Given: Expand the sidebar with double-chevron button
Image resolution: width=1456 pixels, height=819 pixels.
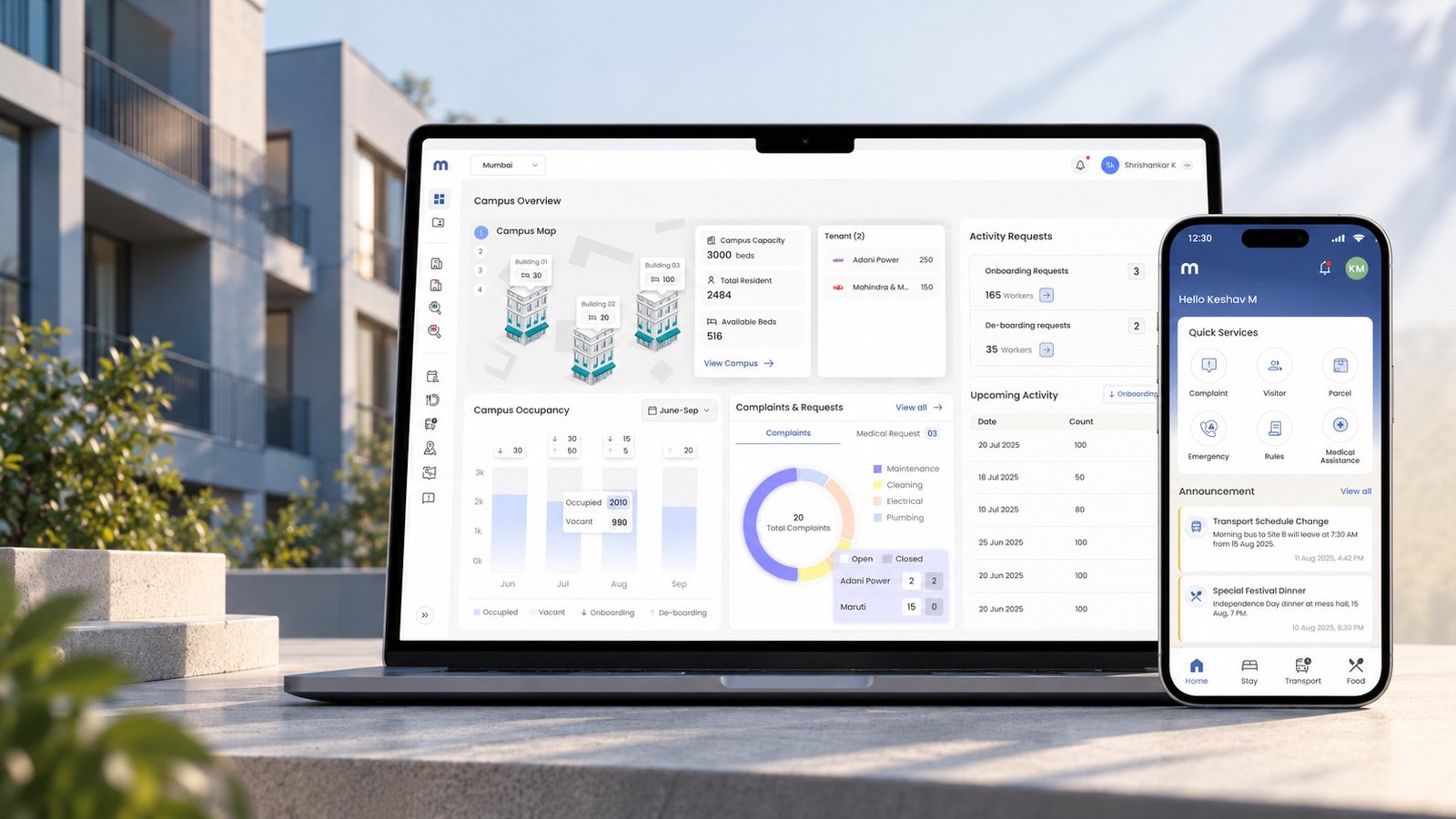Looking at the screenshot, I should [424, 615].
